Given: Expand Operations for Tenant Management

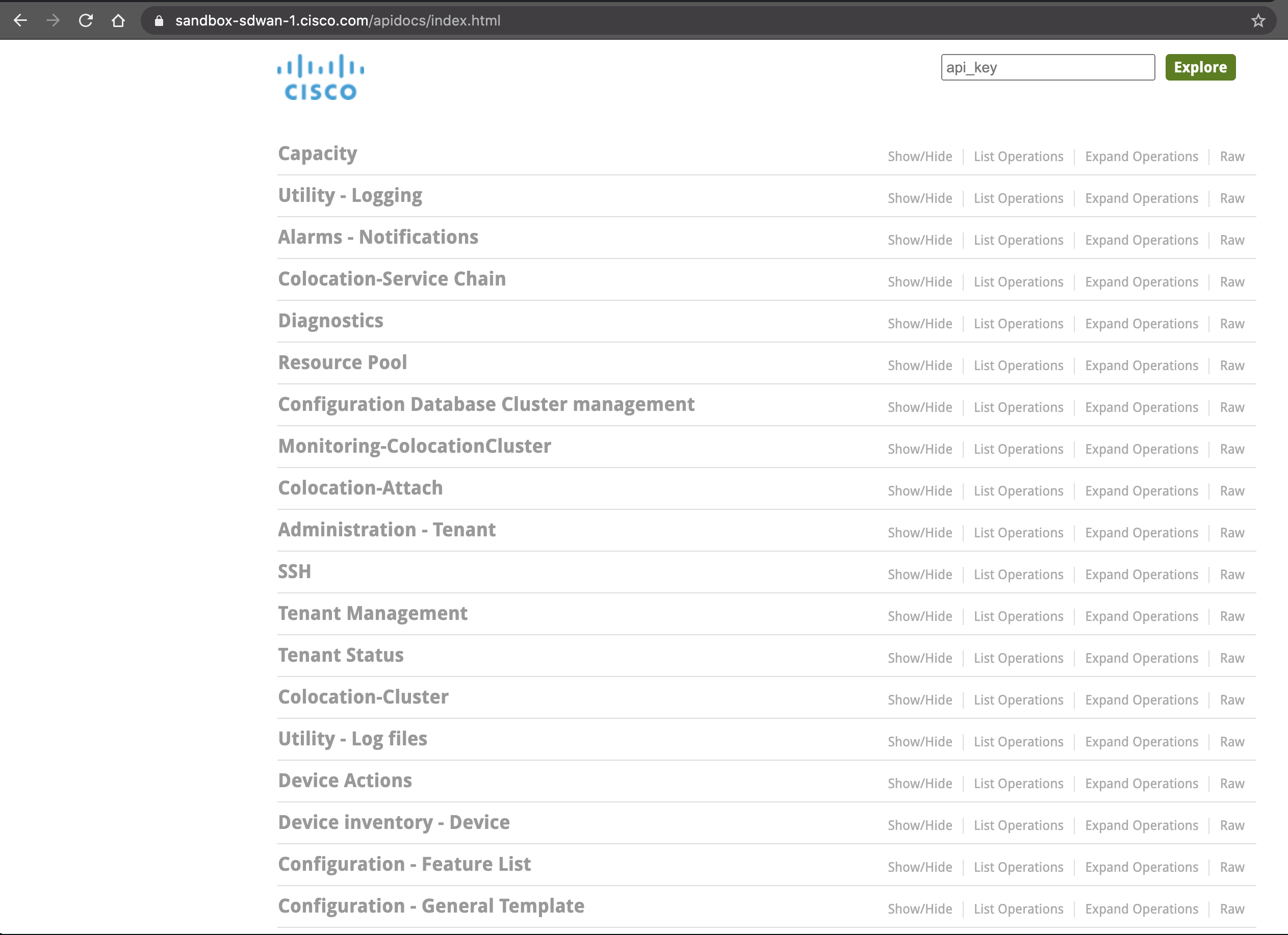Looking at the screenshot, I should pyautogui.click(x=1141, y=616).
